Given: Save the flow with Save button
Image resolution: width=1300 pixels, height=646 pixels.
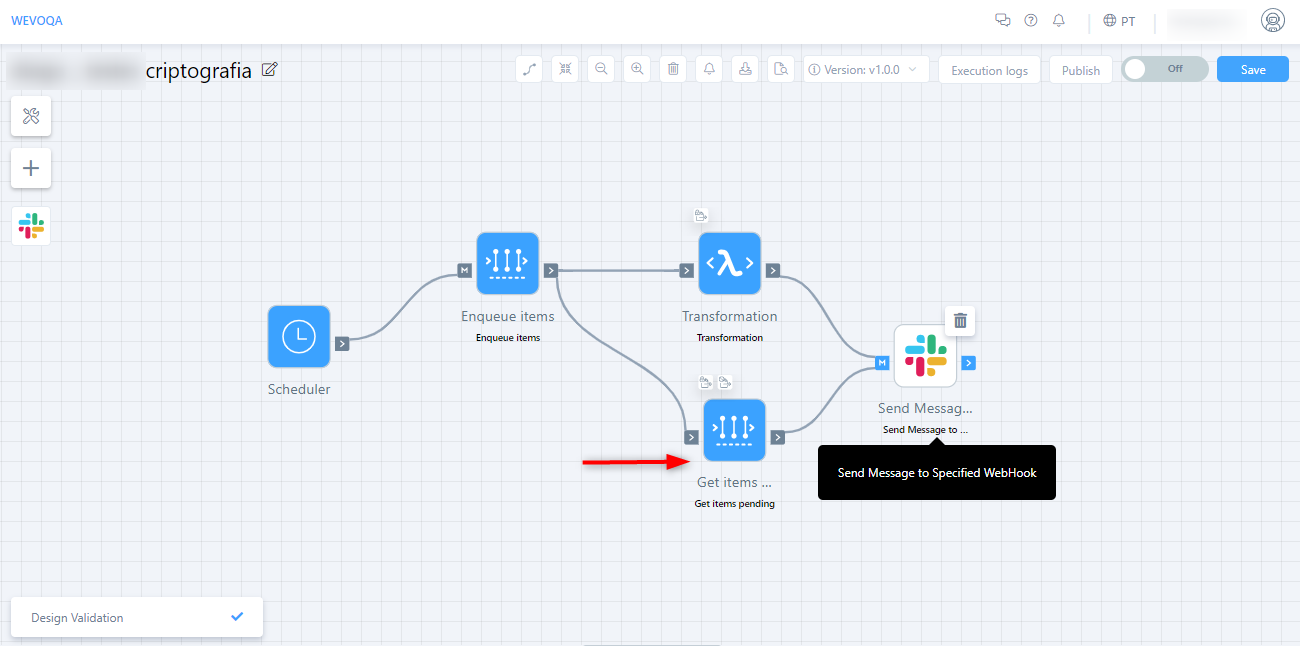Looking at the screenshot, I should [1252, 69].
